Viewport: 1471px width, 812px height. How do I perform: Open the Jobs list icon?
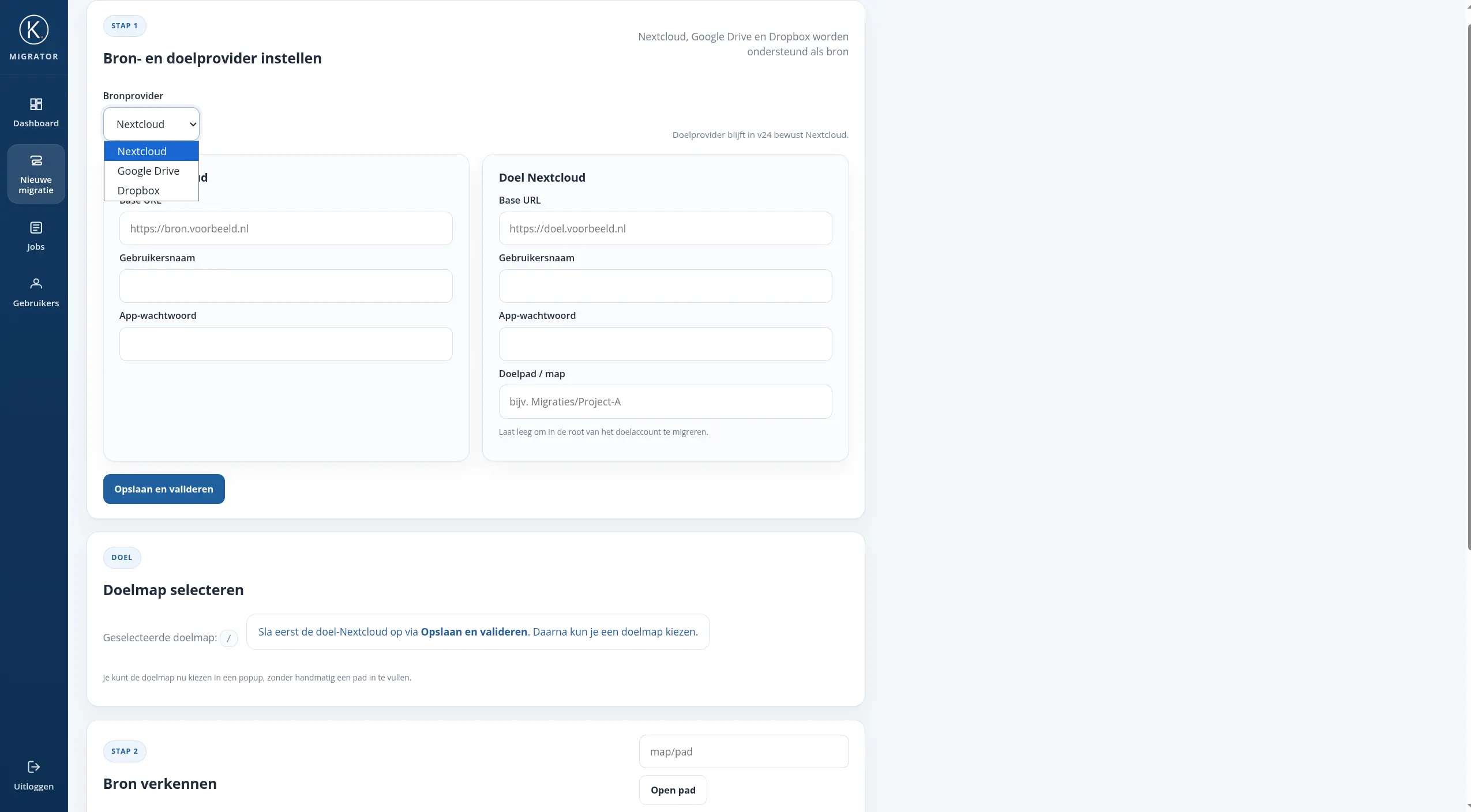(x=36, y=228)
